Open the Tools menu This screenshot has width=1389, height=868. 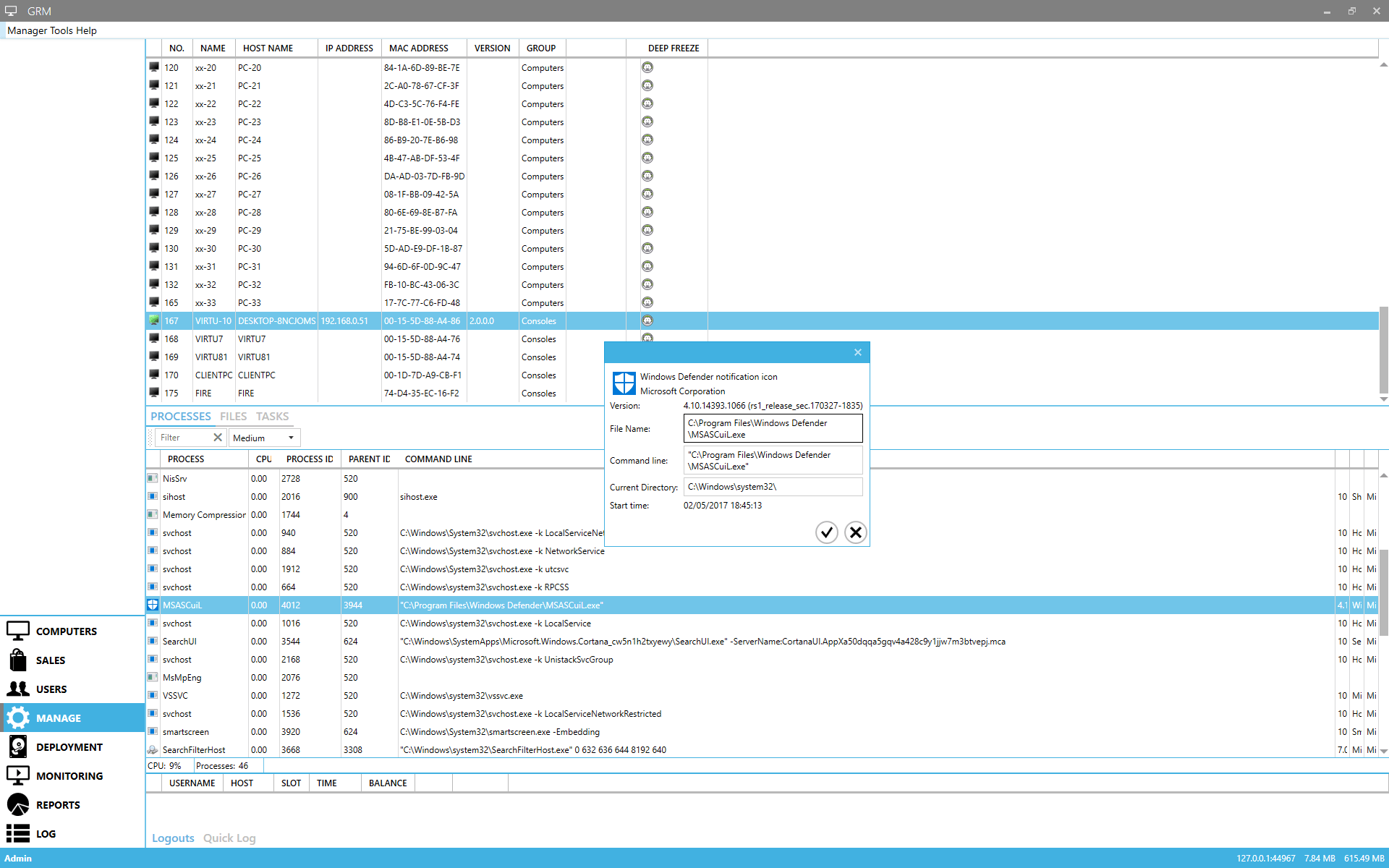pos(61,30)
